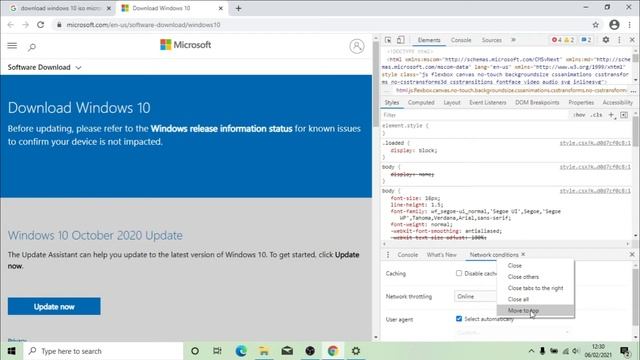Click the DevTools issues message badge
The image size is (640, 360).
(x=586, y=40)
